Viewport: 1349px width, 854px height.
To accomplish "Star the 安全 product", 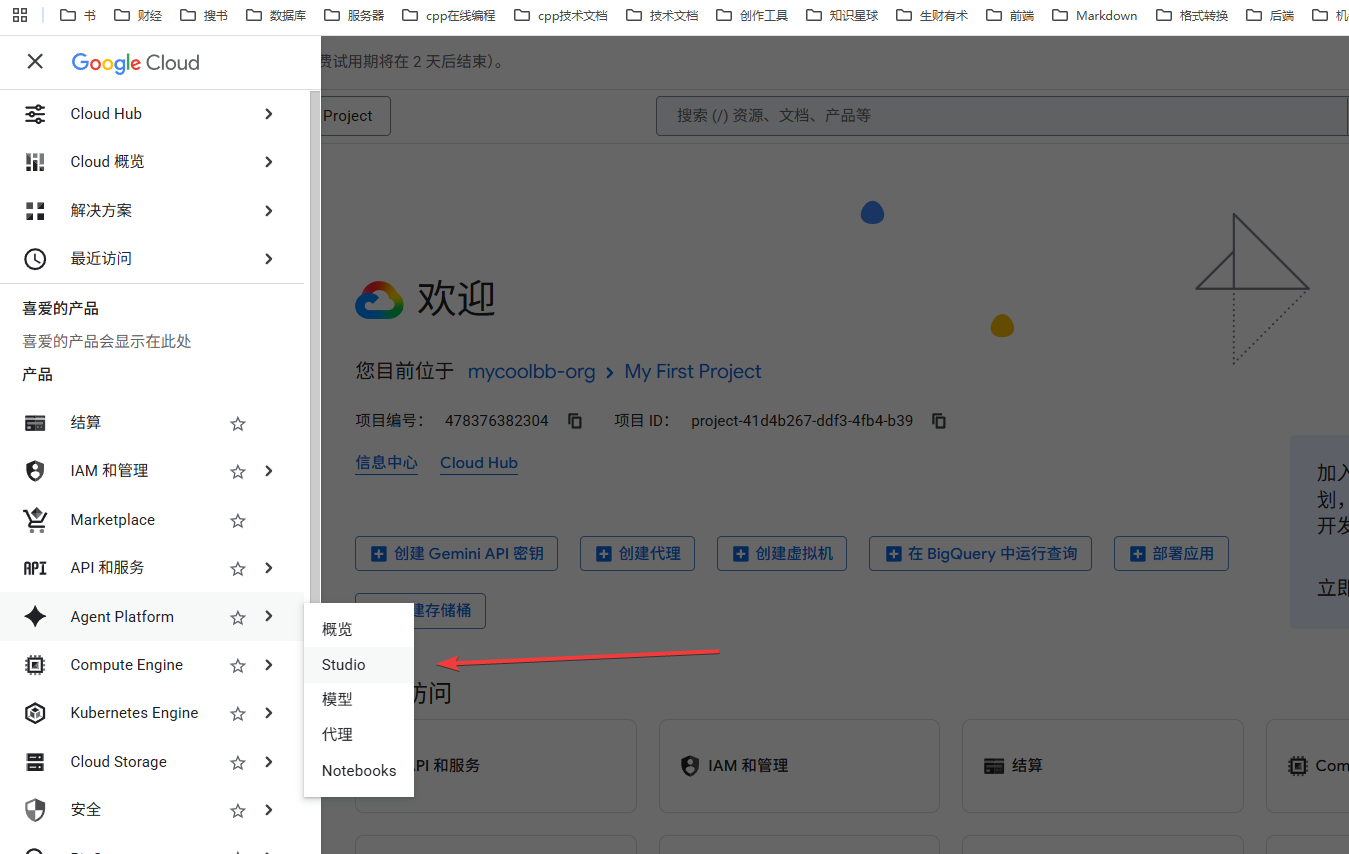I will pyautogui.click(x=238, y=810).
